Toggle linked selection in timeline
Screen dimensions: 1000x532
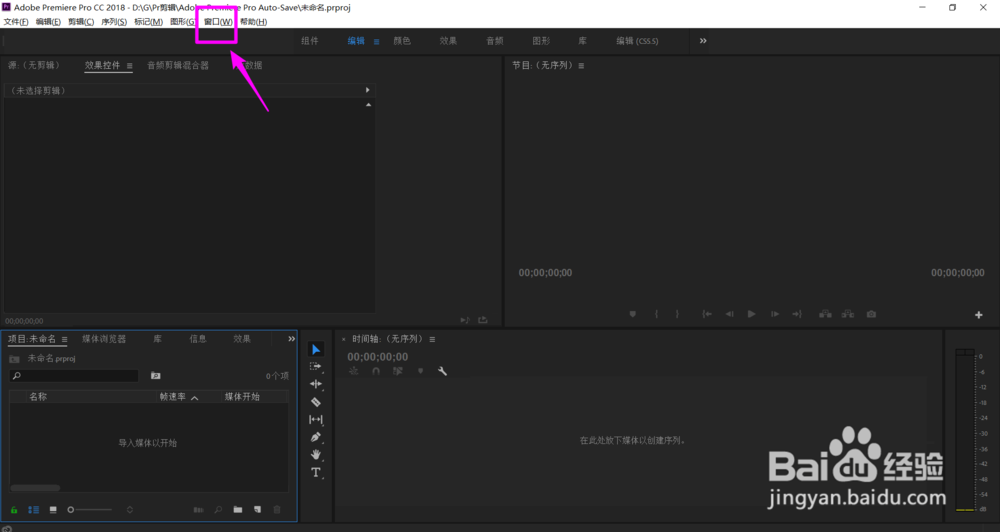[x=398, y=371]
